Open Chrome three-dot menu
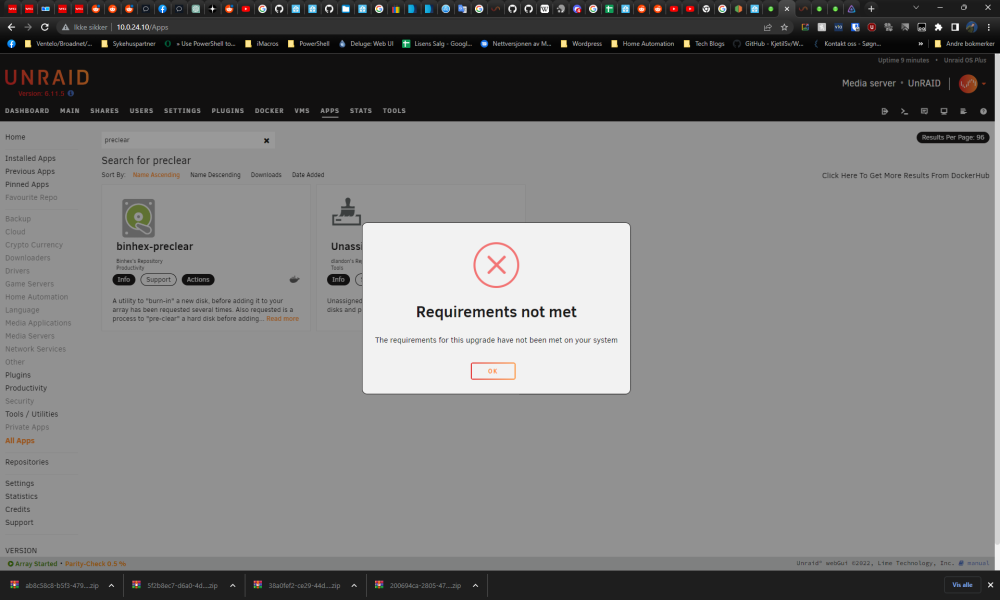 coord(989,27)
